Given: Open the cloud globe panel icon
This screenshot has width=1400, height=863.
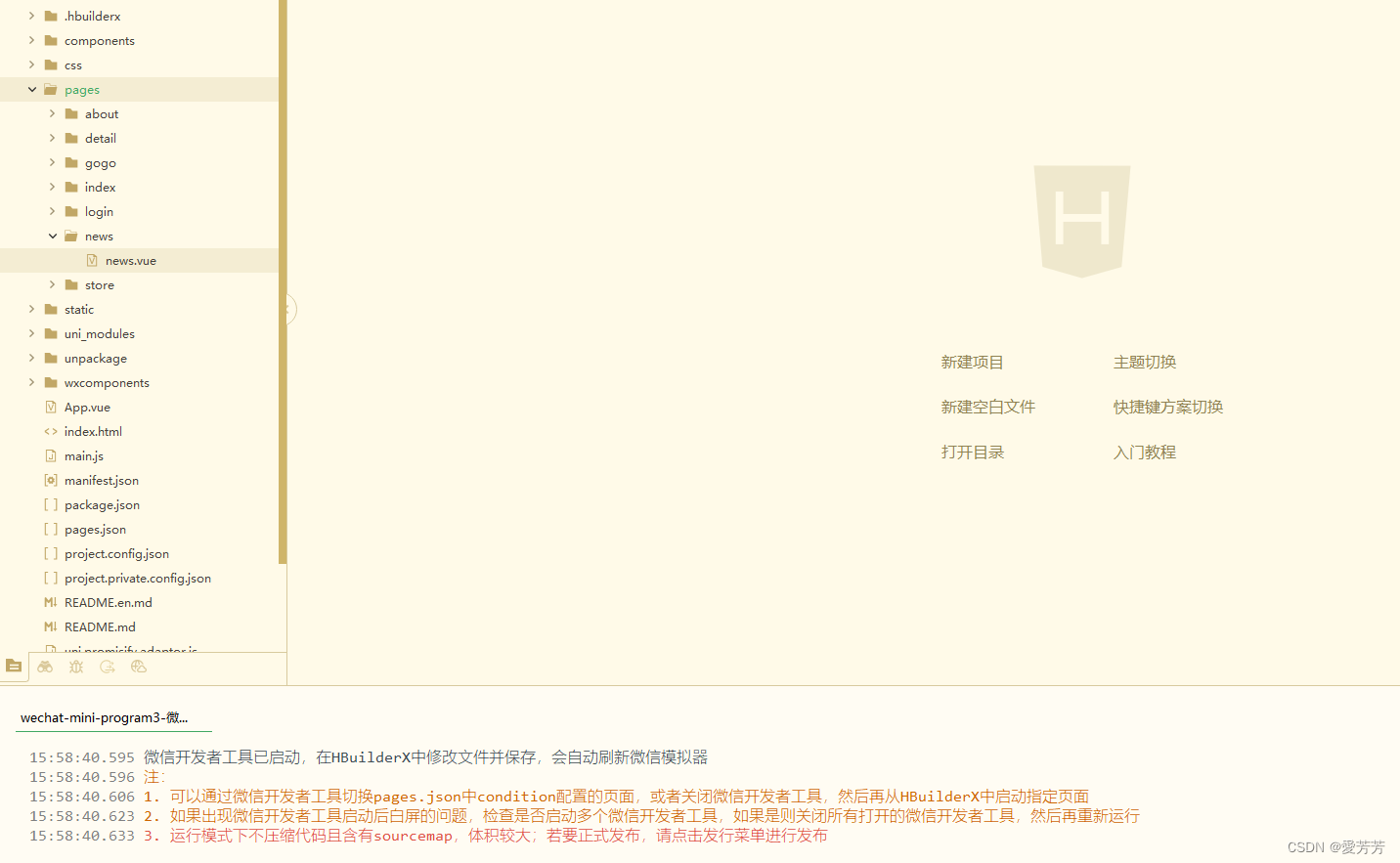Looking at the screenshot, I should point(139,667).
